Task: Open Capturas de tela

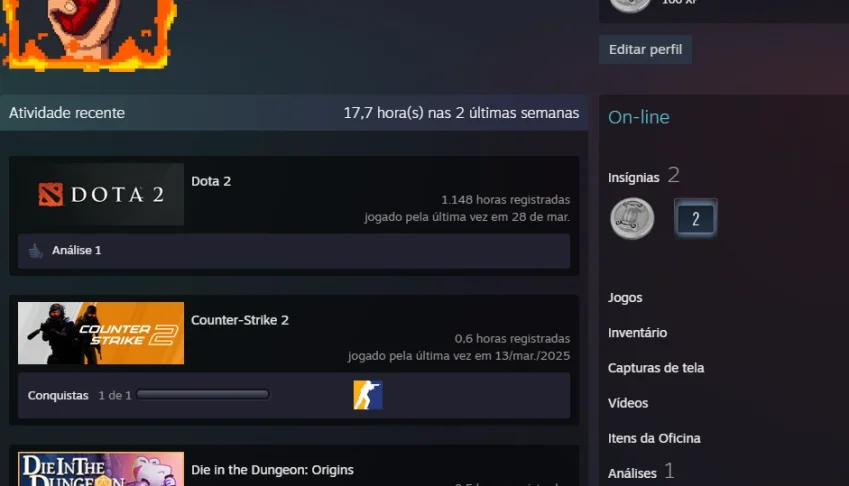Action: pyautogui.click(x=656, y=368)
